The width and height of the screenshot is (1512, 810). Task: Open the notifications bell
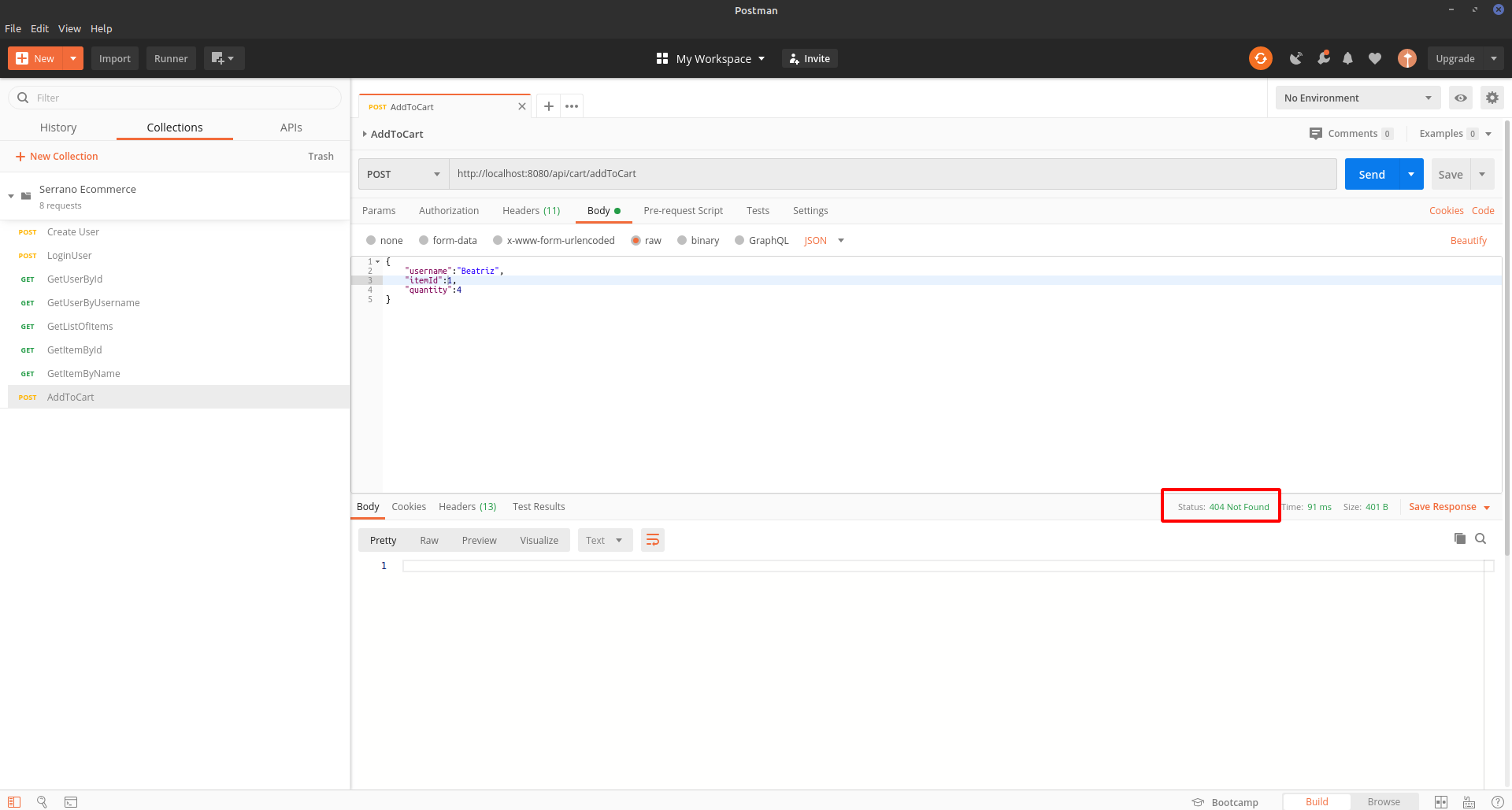[1348, 58]
